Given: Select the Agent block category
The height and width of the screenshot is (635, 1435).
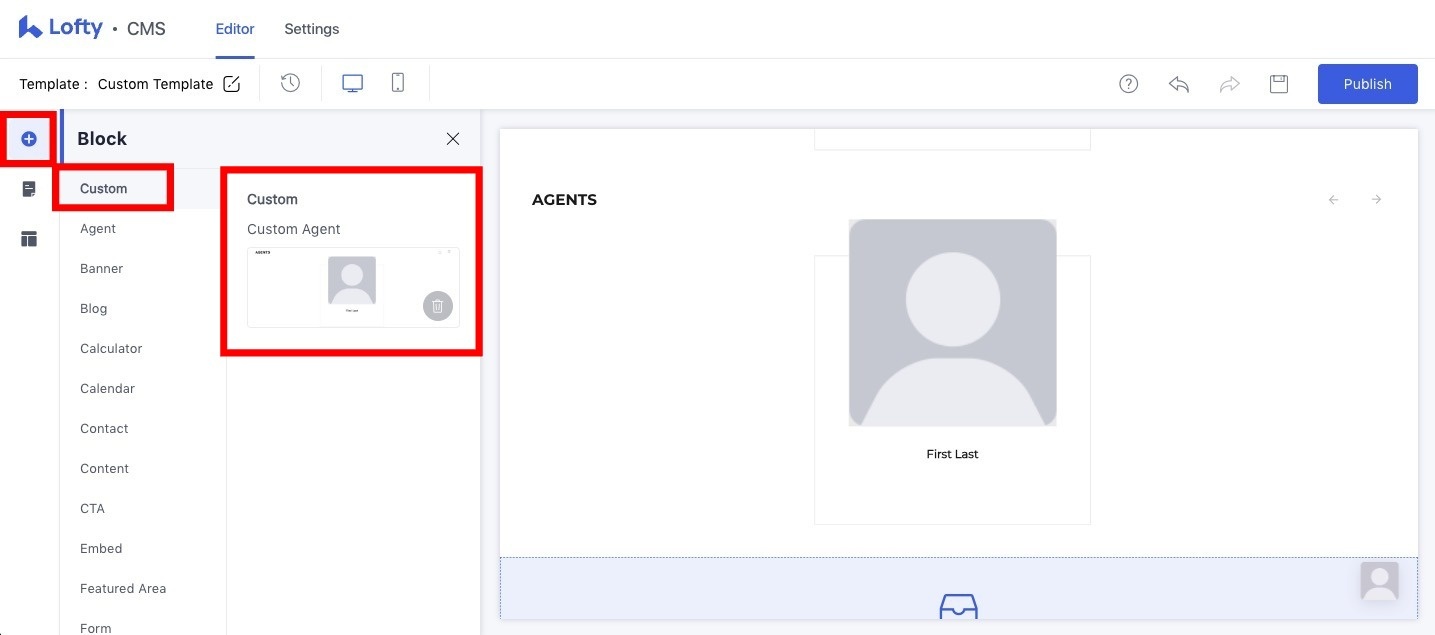Looking at the screenshot, I should point(98,229).
